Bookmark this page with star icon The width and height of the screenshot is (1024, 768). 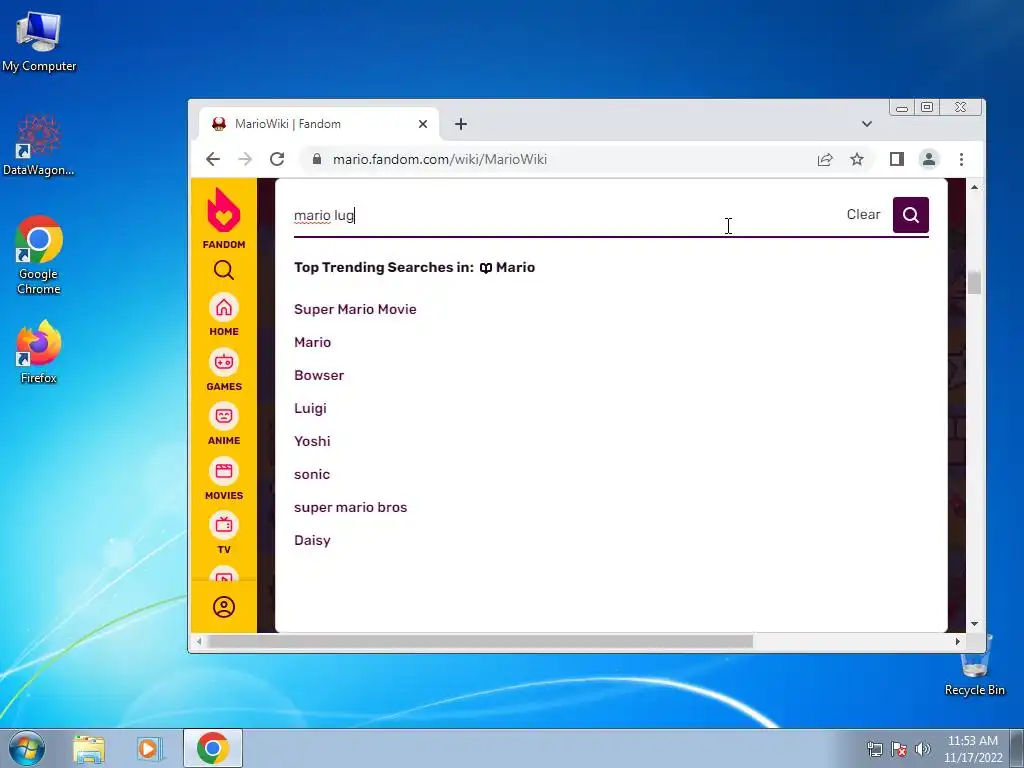tap(857, 159)
